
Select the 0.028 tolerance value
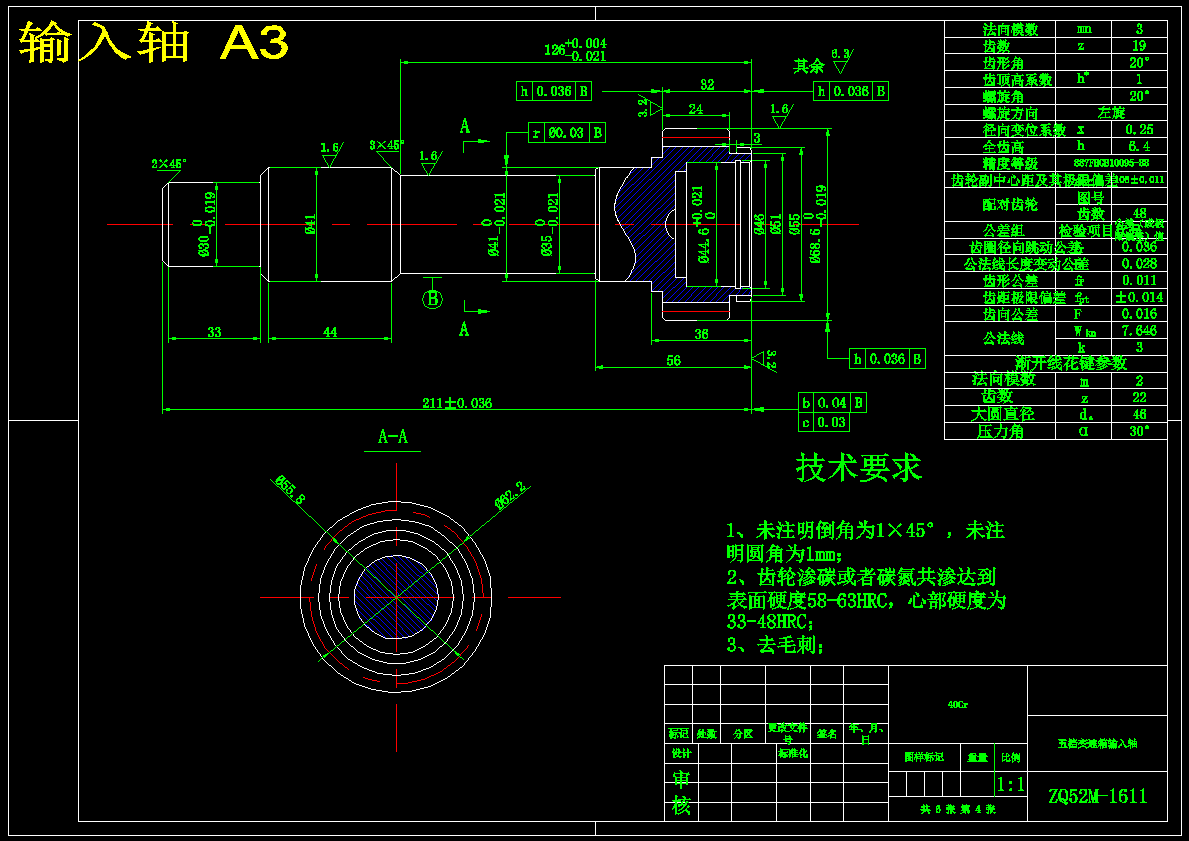[x=1139, y=264]
